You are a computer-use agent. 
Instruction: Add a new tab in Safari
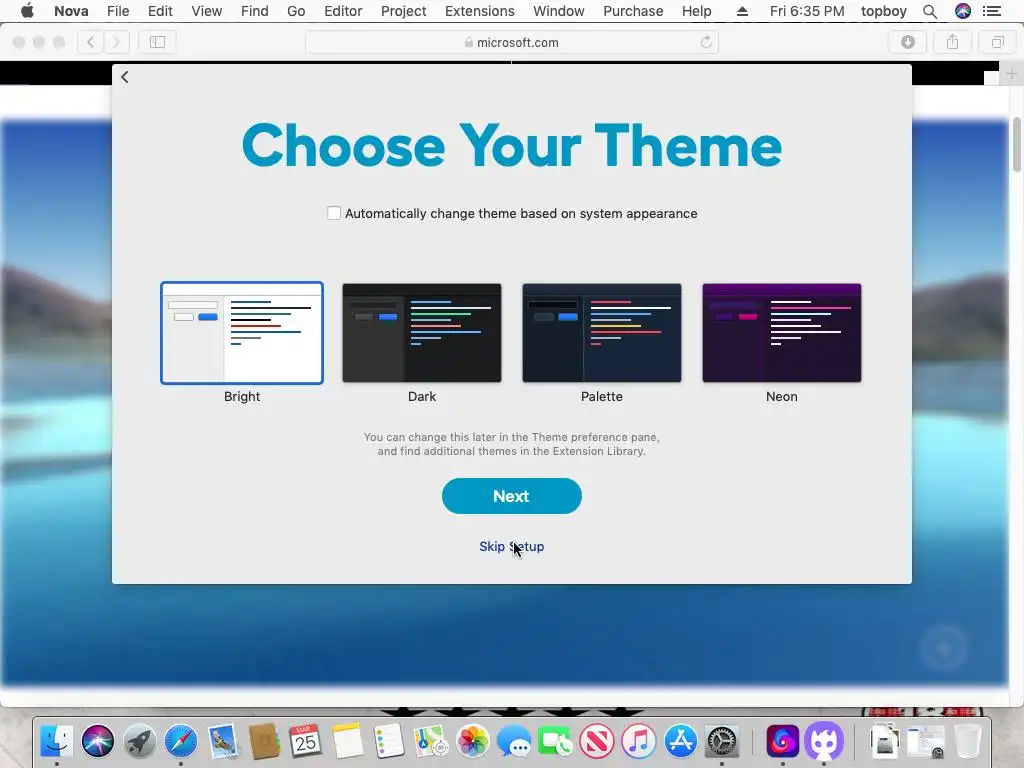pos(1011,74)
